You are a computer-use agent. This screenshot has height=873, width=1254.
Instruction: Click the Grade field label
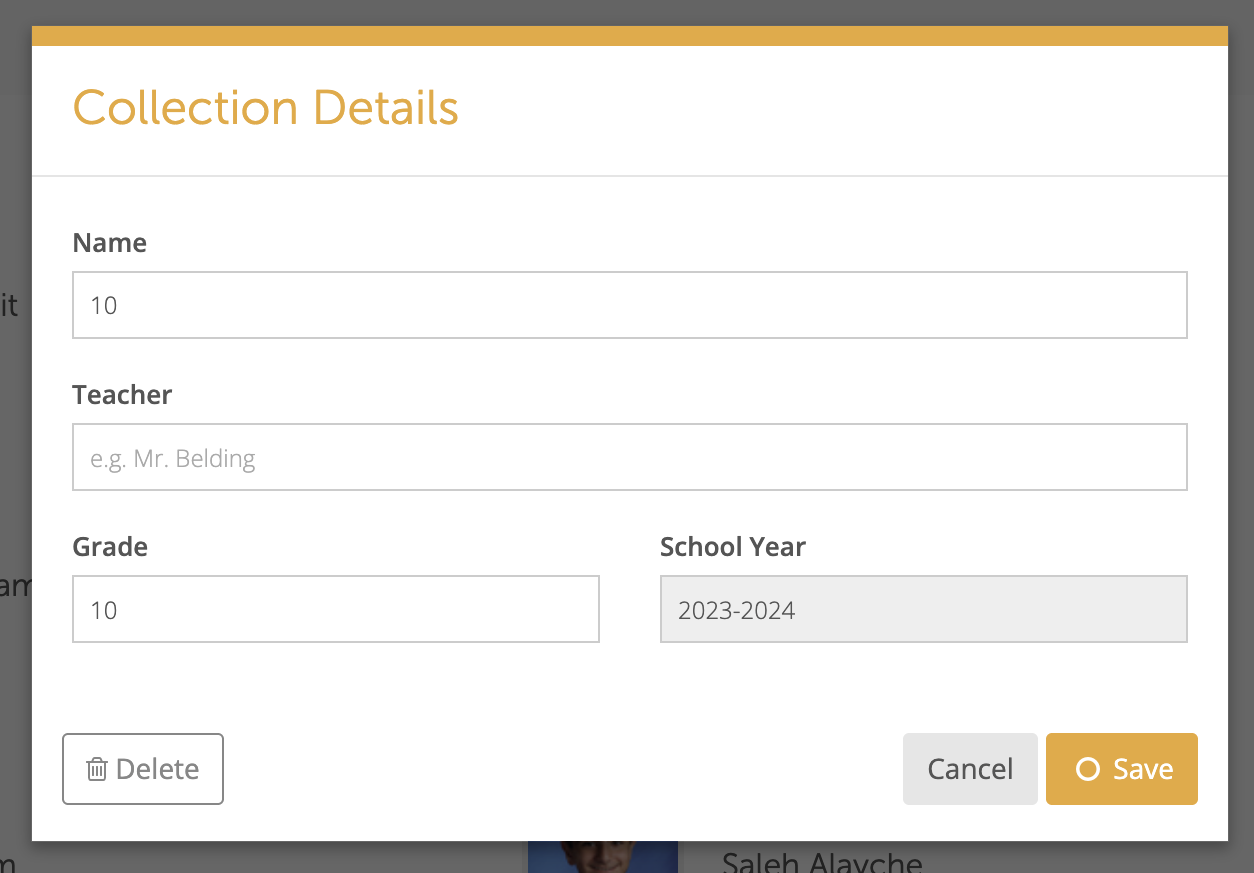[x=110, y=547]
